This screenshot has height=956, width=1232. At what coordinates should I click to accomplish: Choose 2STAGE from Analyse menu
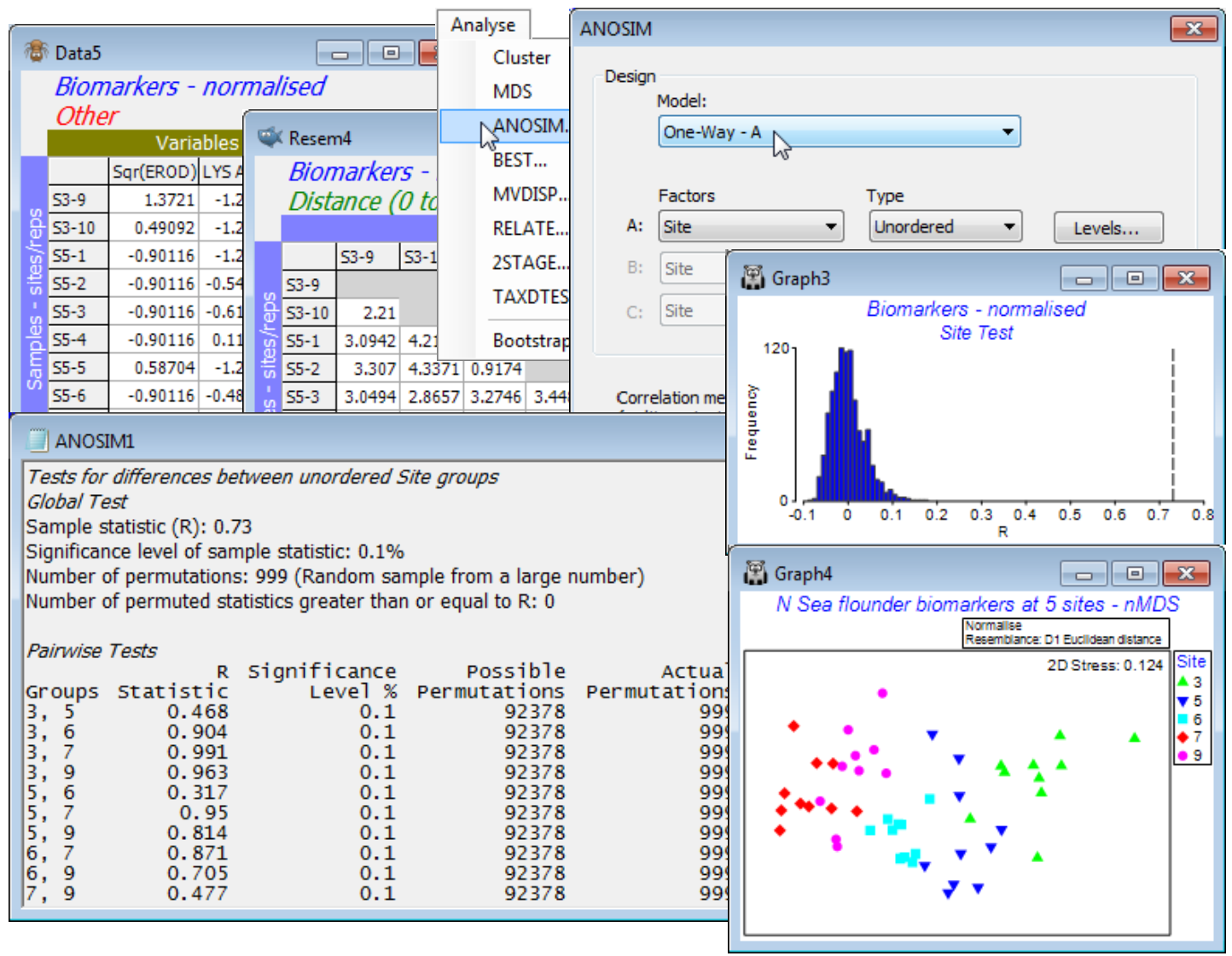(x=530, y=263)
